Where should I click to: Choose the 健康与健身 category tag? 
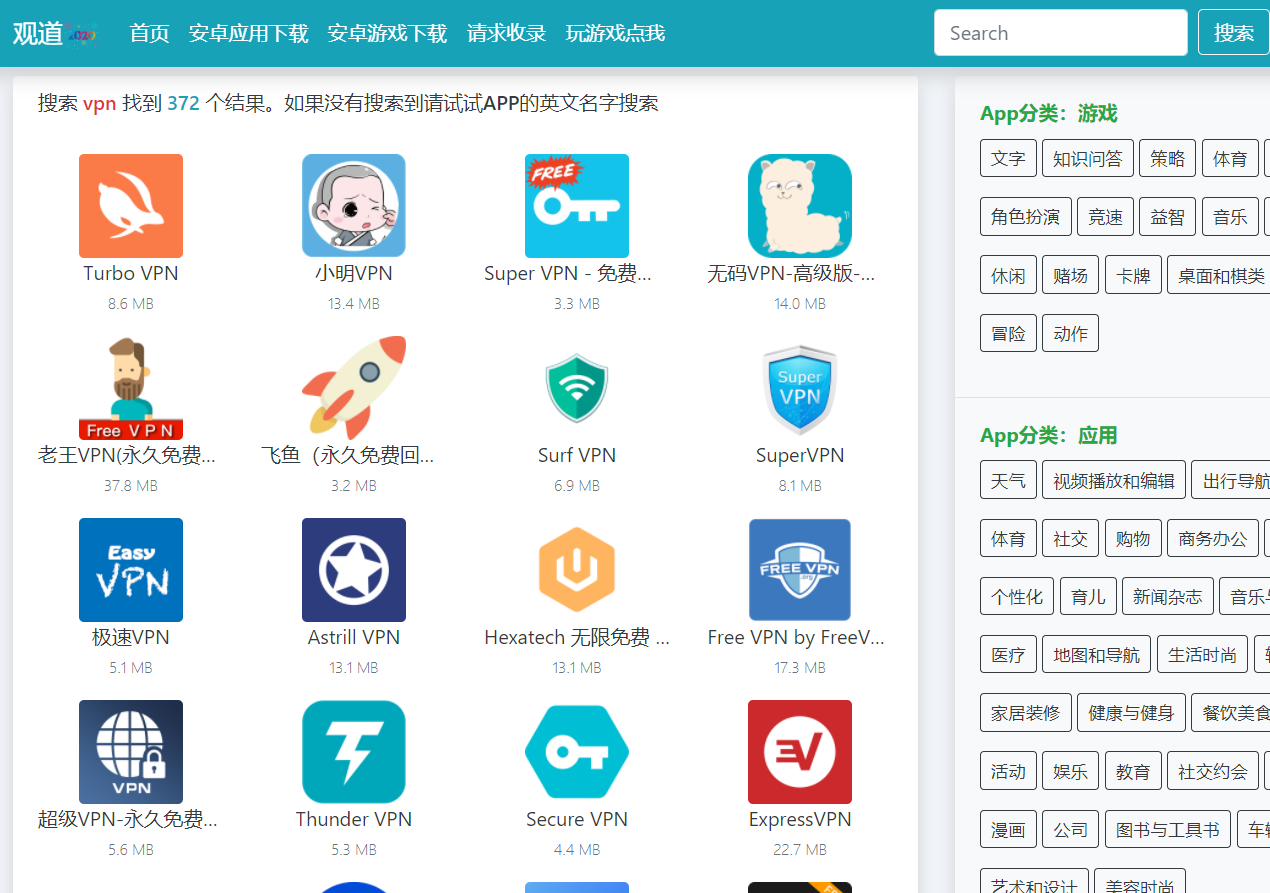1132,713
